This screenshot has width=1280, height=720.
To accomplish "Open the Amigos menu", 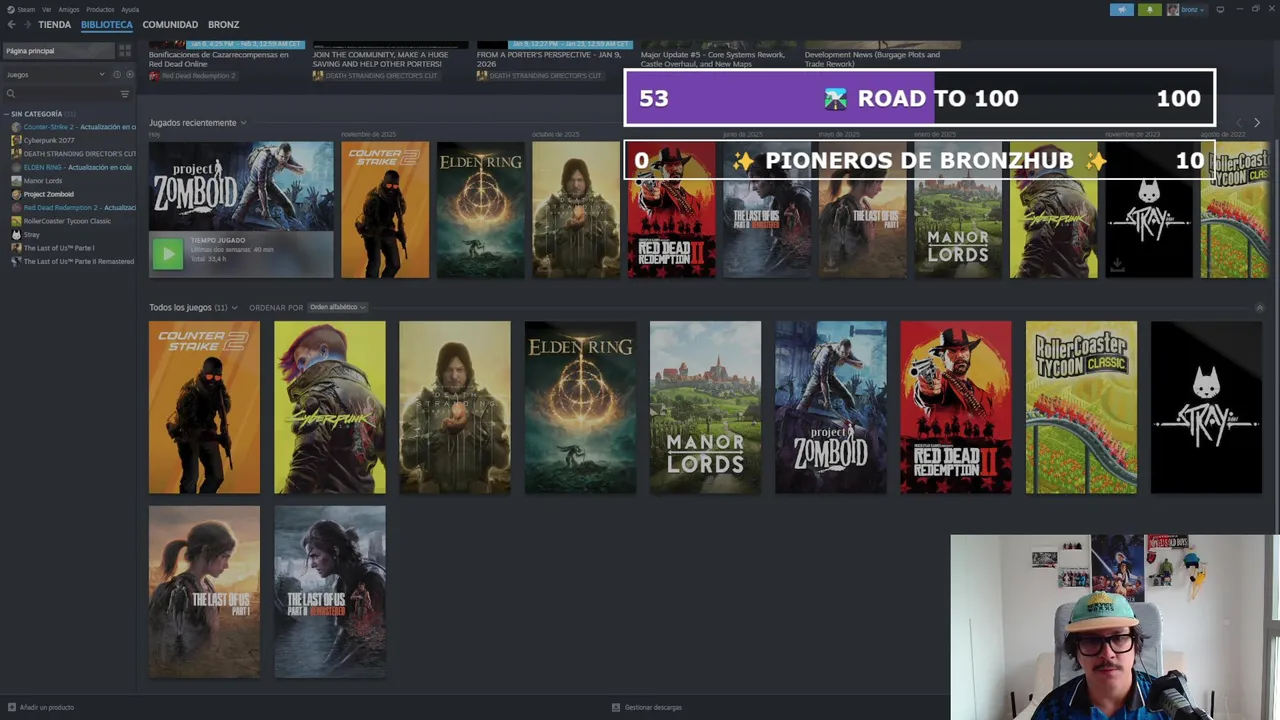I will [68, 9].
